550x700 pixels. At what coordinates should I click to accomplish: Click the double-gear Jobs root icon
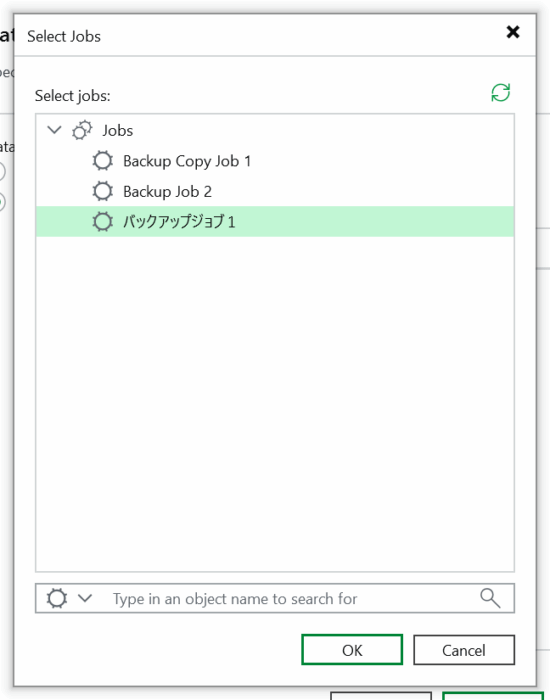(82, 130)
